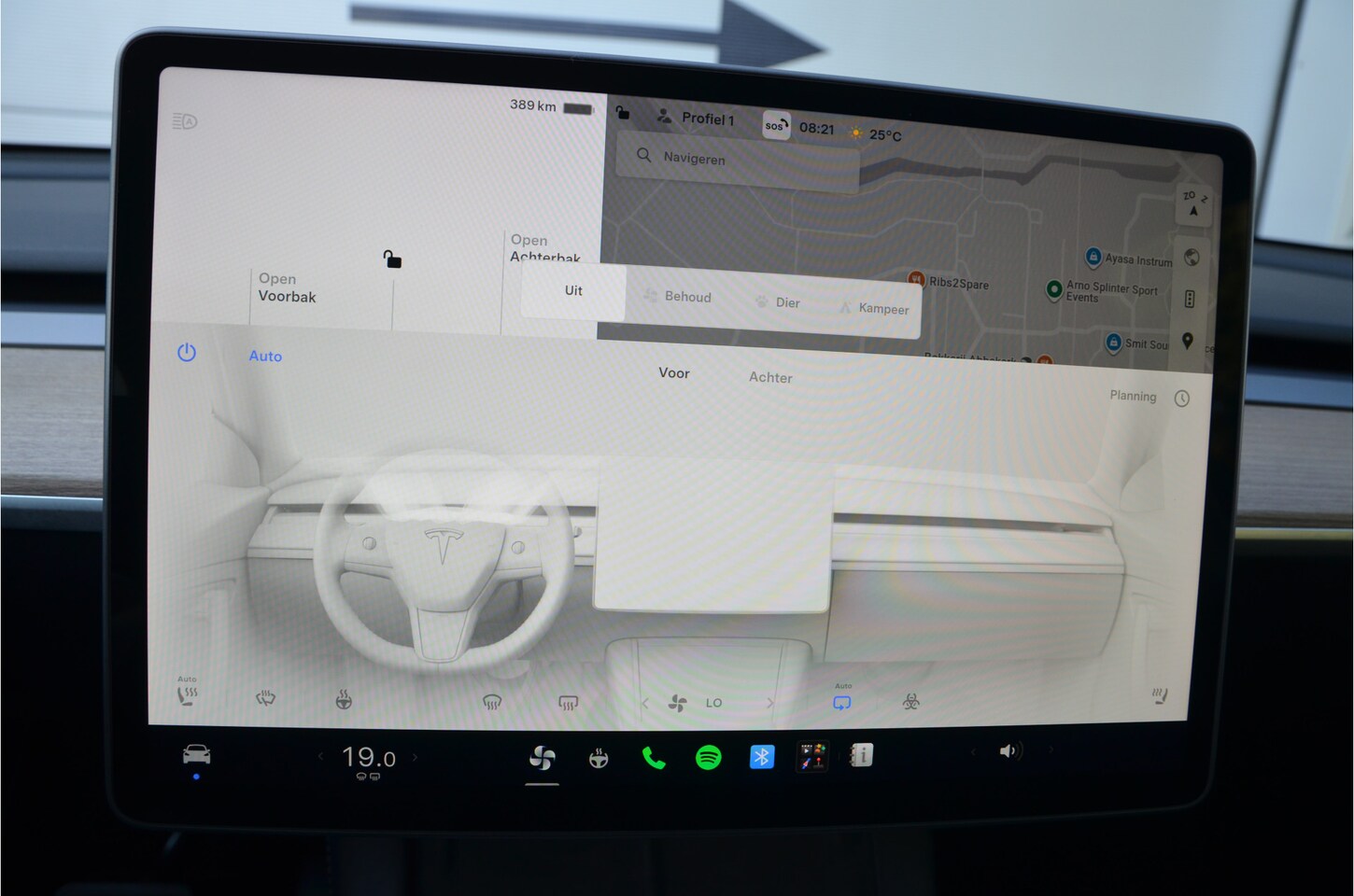
Task: Increase fan speed with right chevron
Action: 770,703
